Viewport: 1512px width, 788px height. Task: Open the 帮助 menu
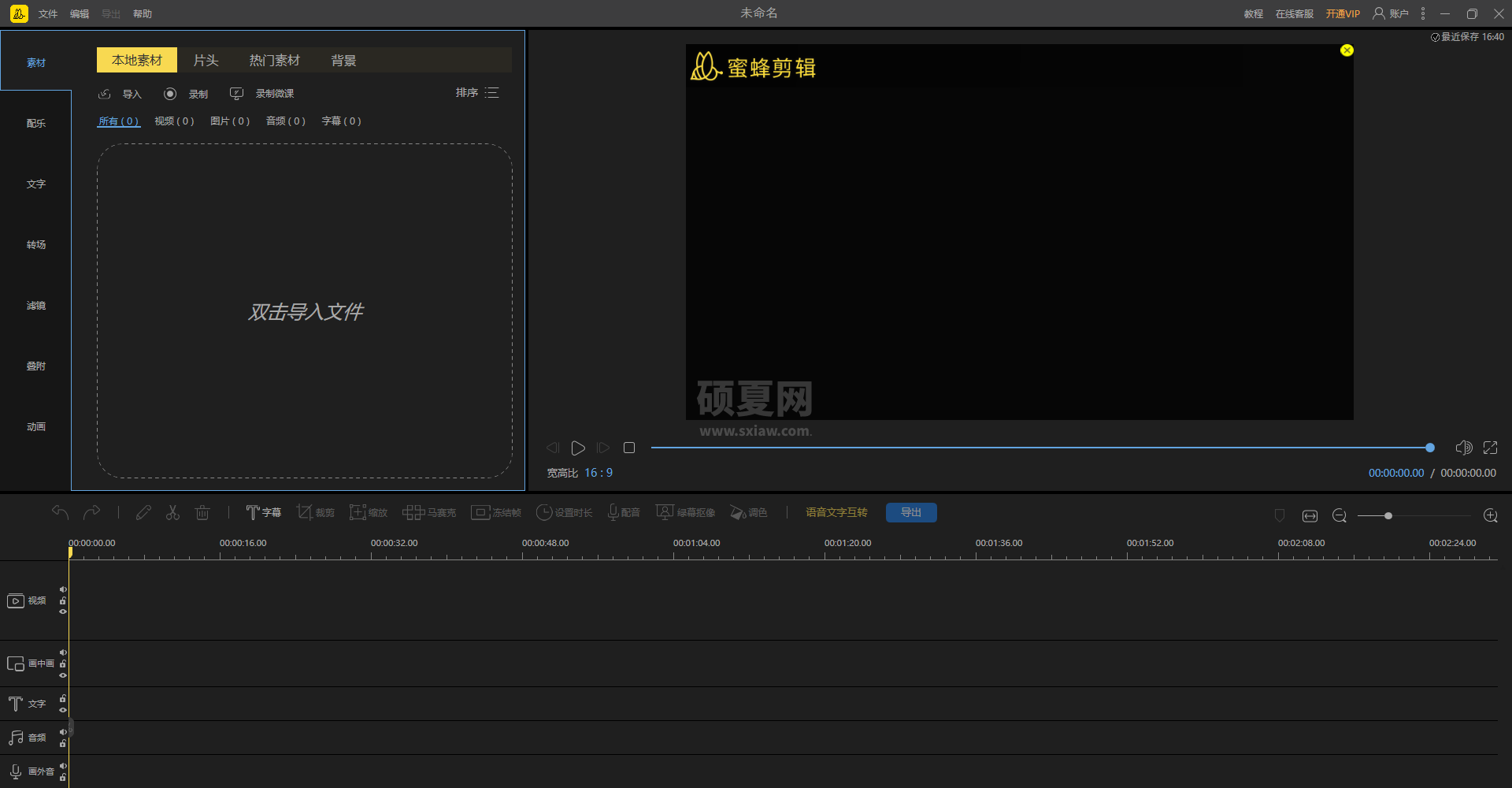click(x=143, y=14)
